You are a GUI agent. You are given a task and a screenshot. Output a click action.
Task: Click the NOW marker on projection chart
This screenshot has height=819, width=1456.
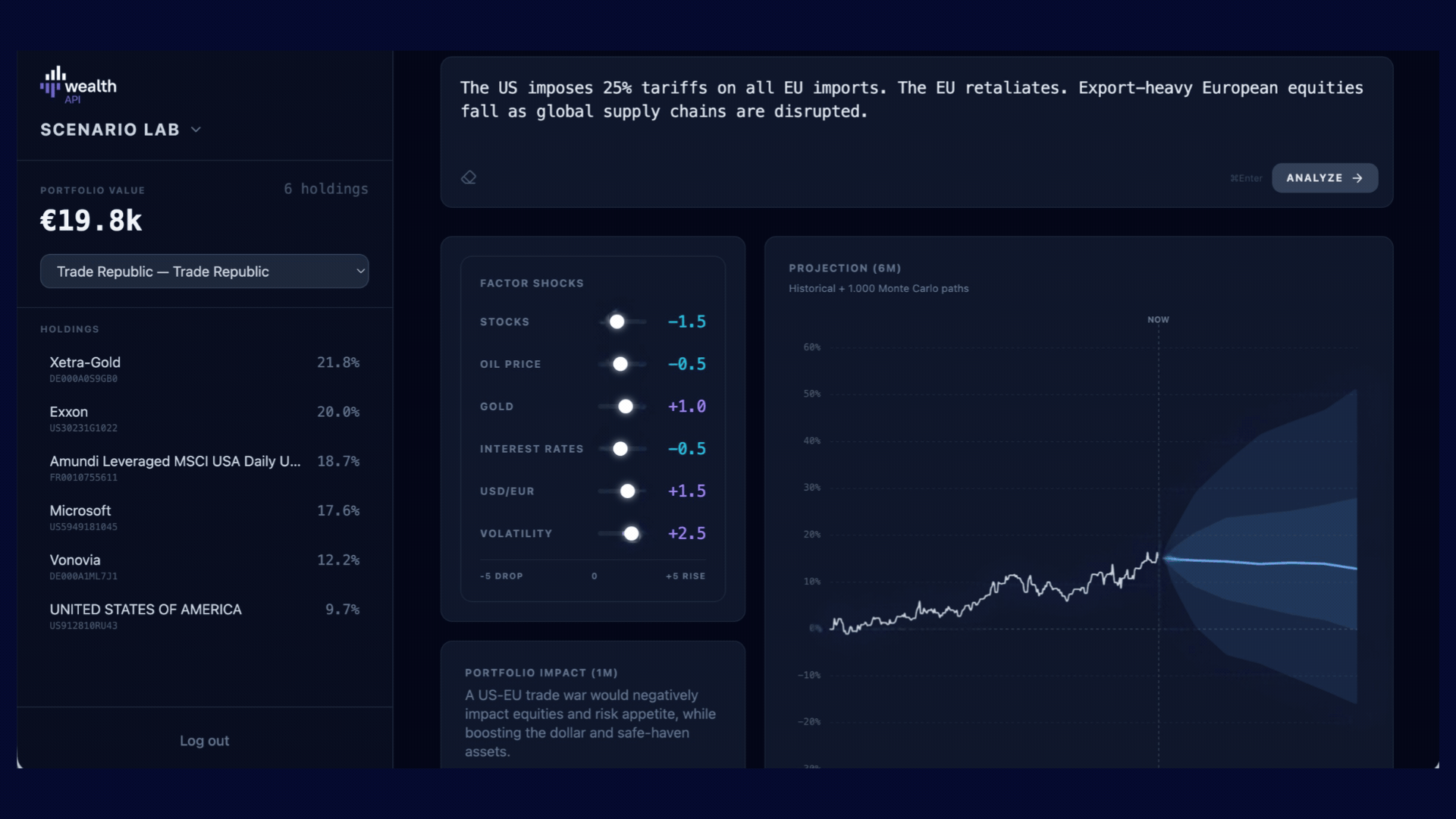tap(1158, 320)
